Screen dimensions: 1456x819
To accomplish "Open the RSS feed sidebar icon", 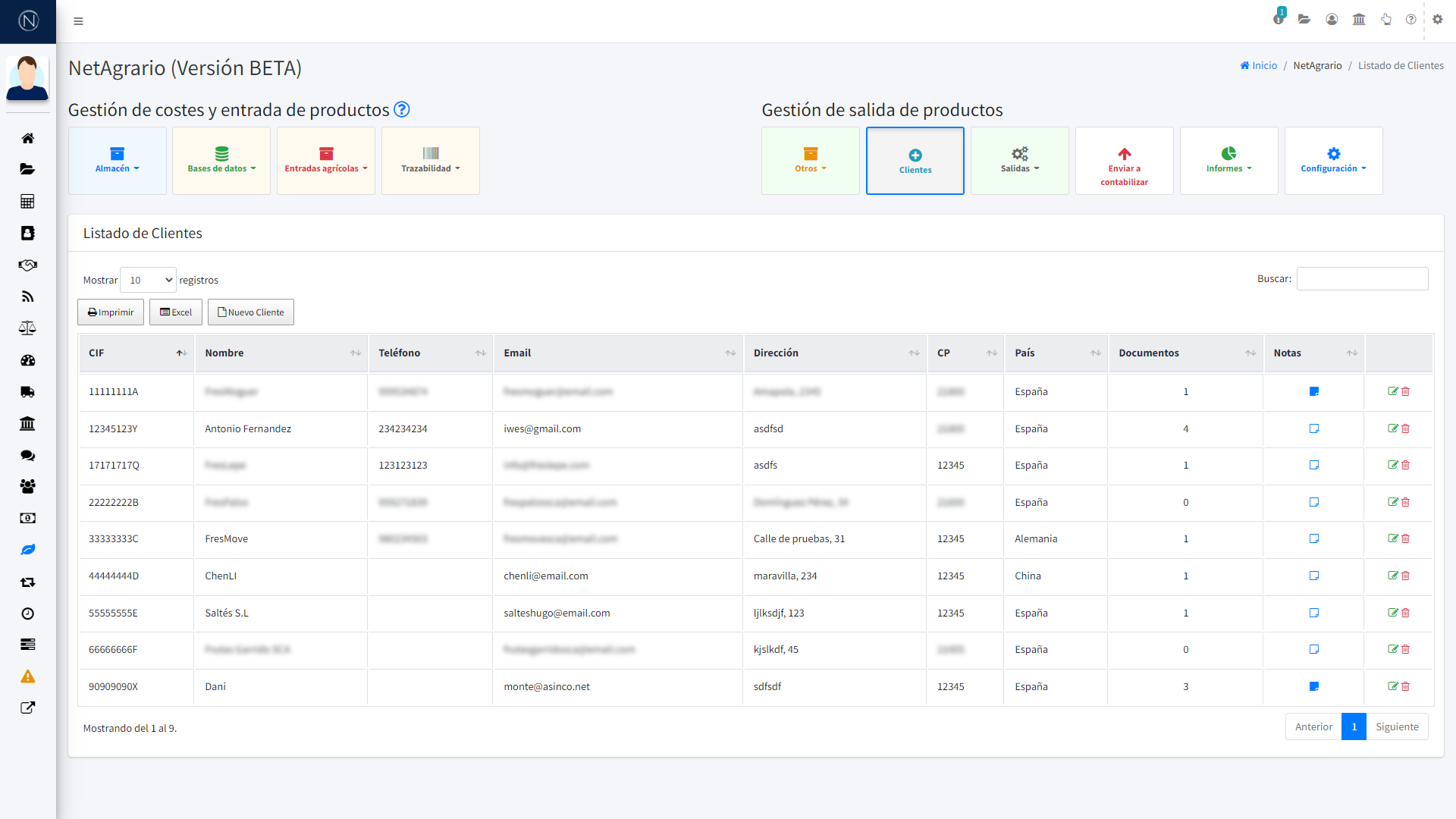I will [27, 297].
